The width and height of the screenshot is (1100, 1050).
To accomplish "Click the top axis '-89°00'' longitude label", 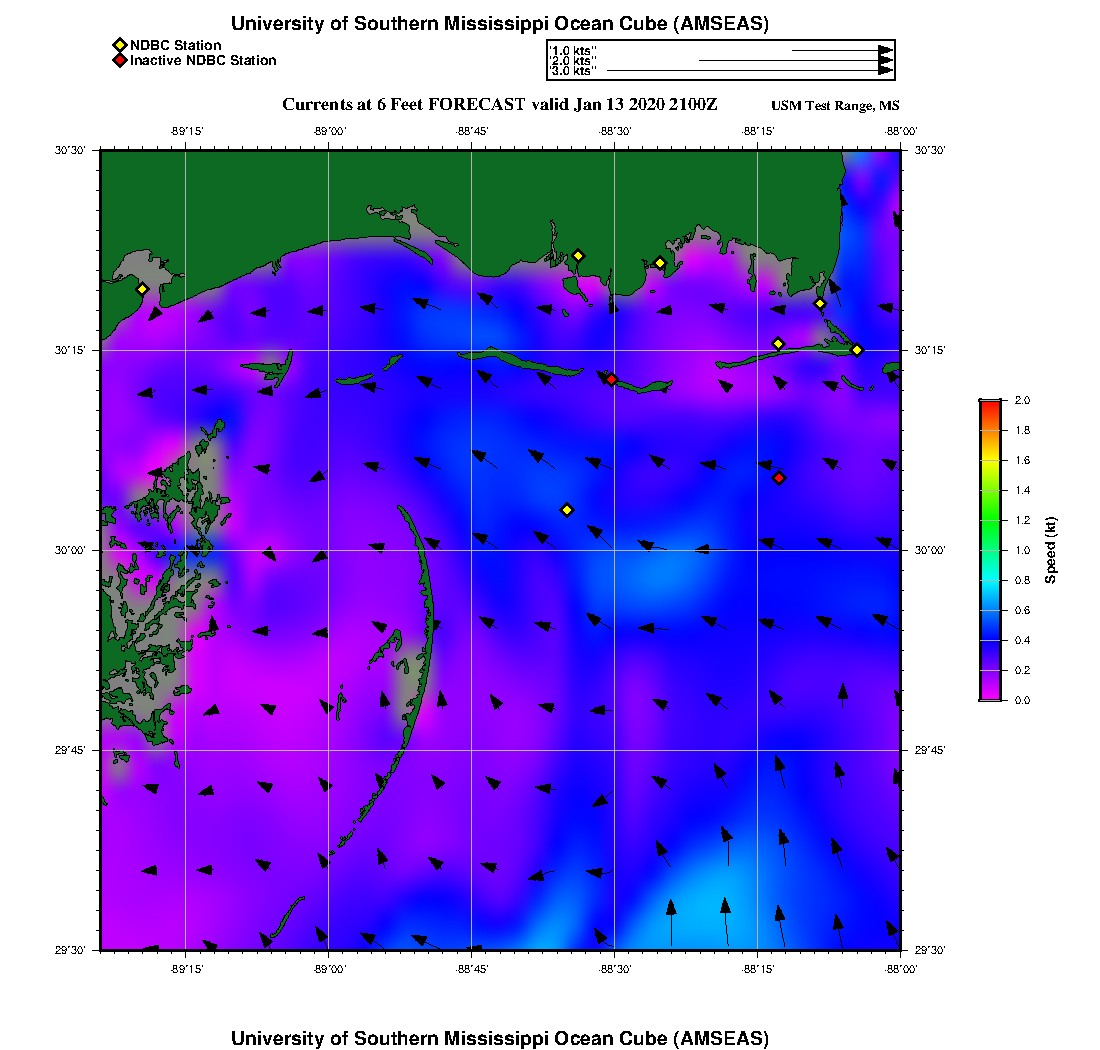I will pos(330,131).
